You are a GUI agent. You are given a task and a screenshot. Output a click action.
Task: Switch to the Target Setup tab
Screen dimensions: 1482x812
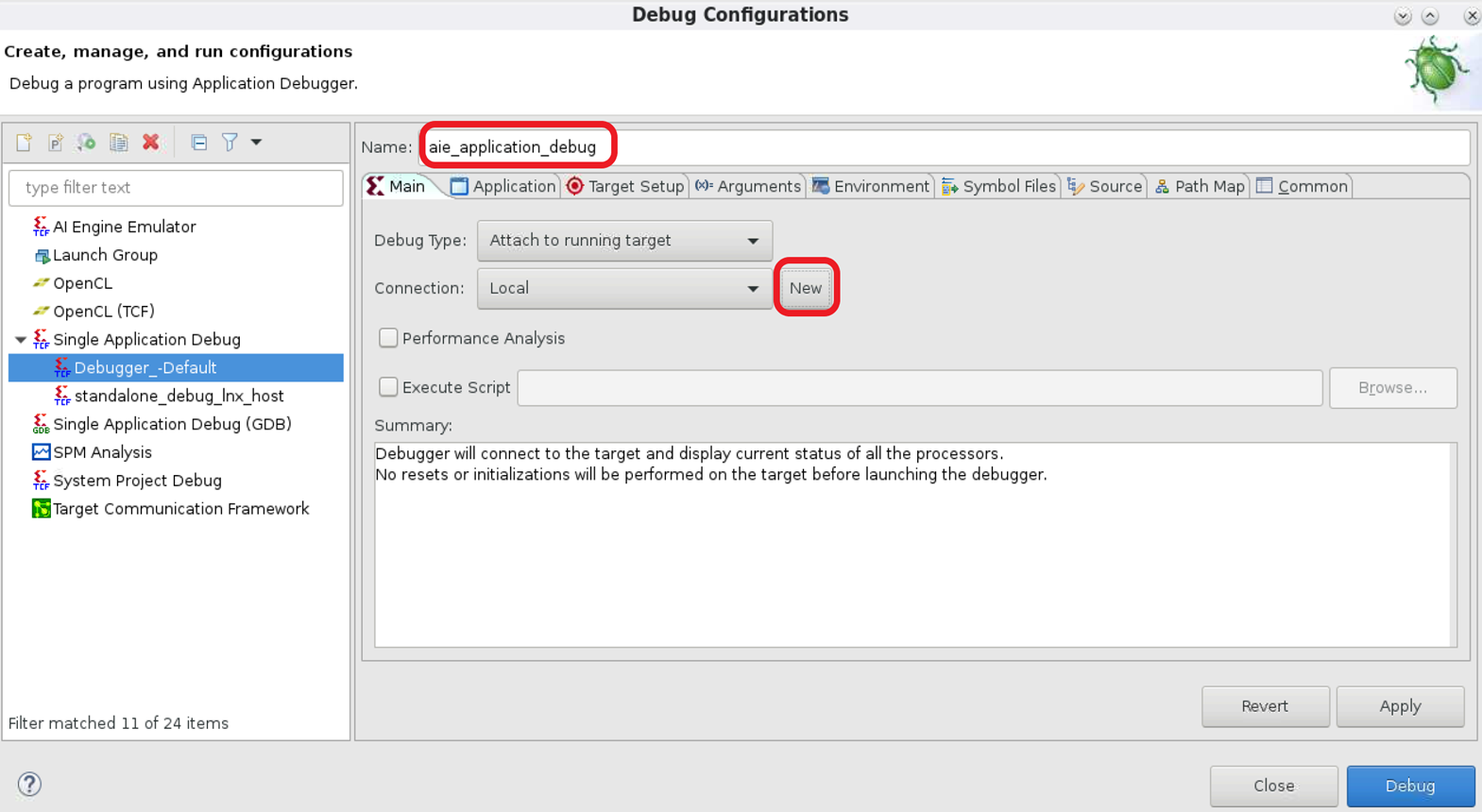click(625, 187)
